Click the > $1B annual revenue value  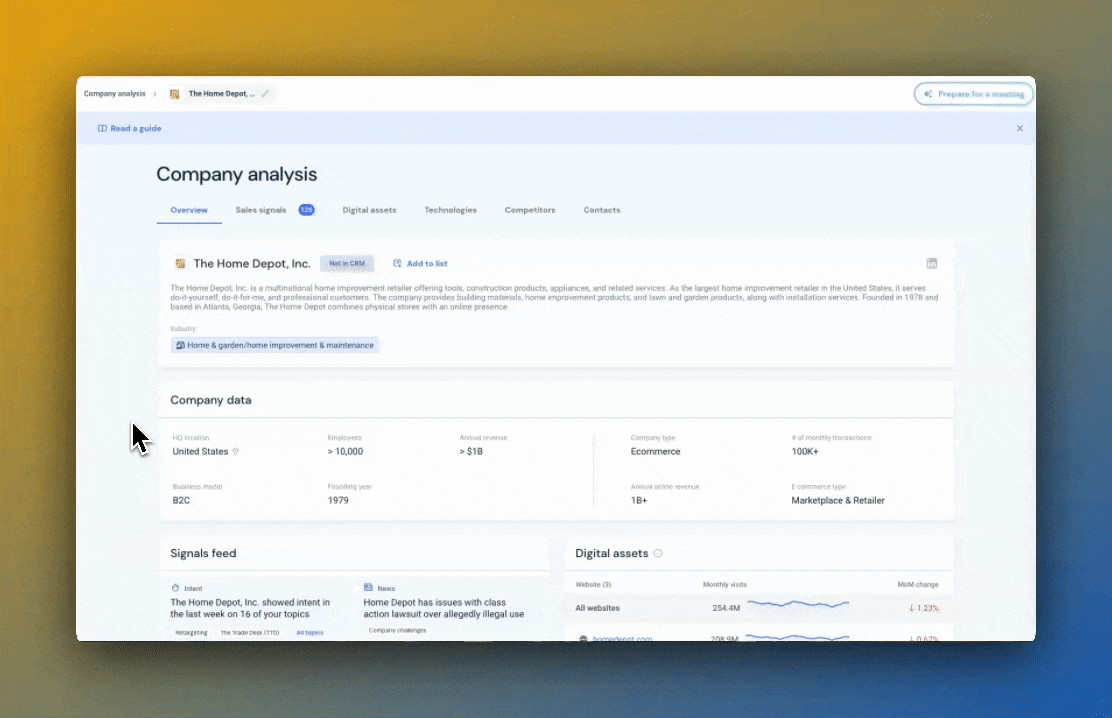coord(471,451)
